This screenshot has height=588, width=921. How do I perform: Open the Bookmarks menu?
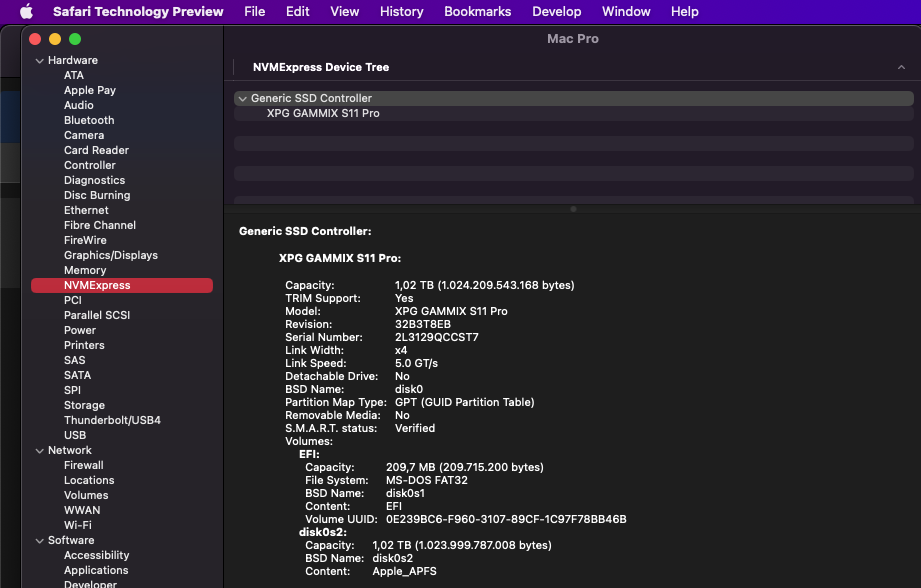tap(478, 11)
